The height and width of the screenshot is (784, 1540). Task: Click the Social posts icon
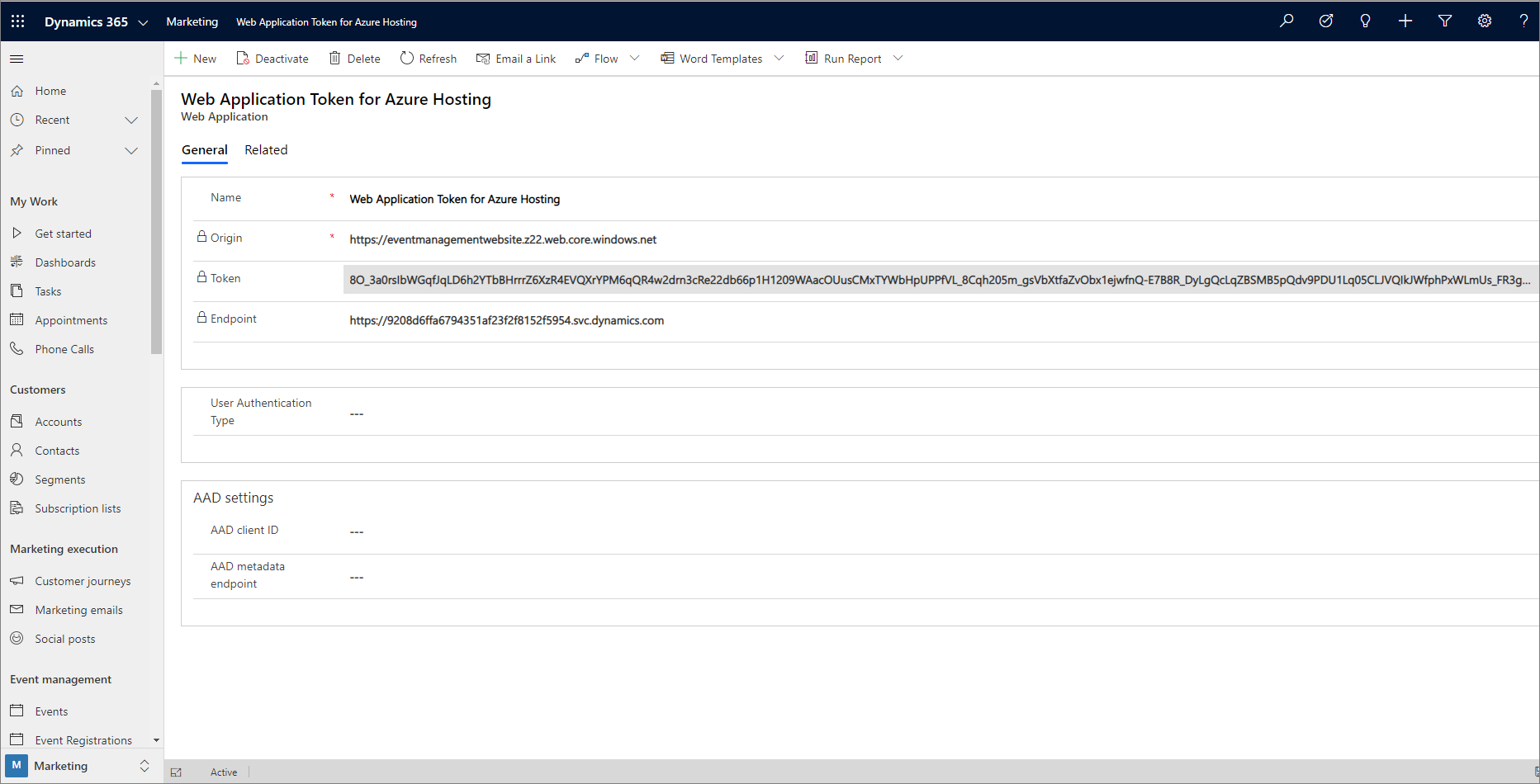tap(17, 639)
